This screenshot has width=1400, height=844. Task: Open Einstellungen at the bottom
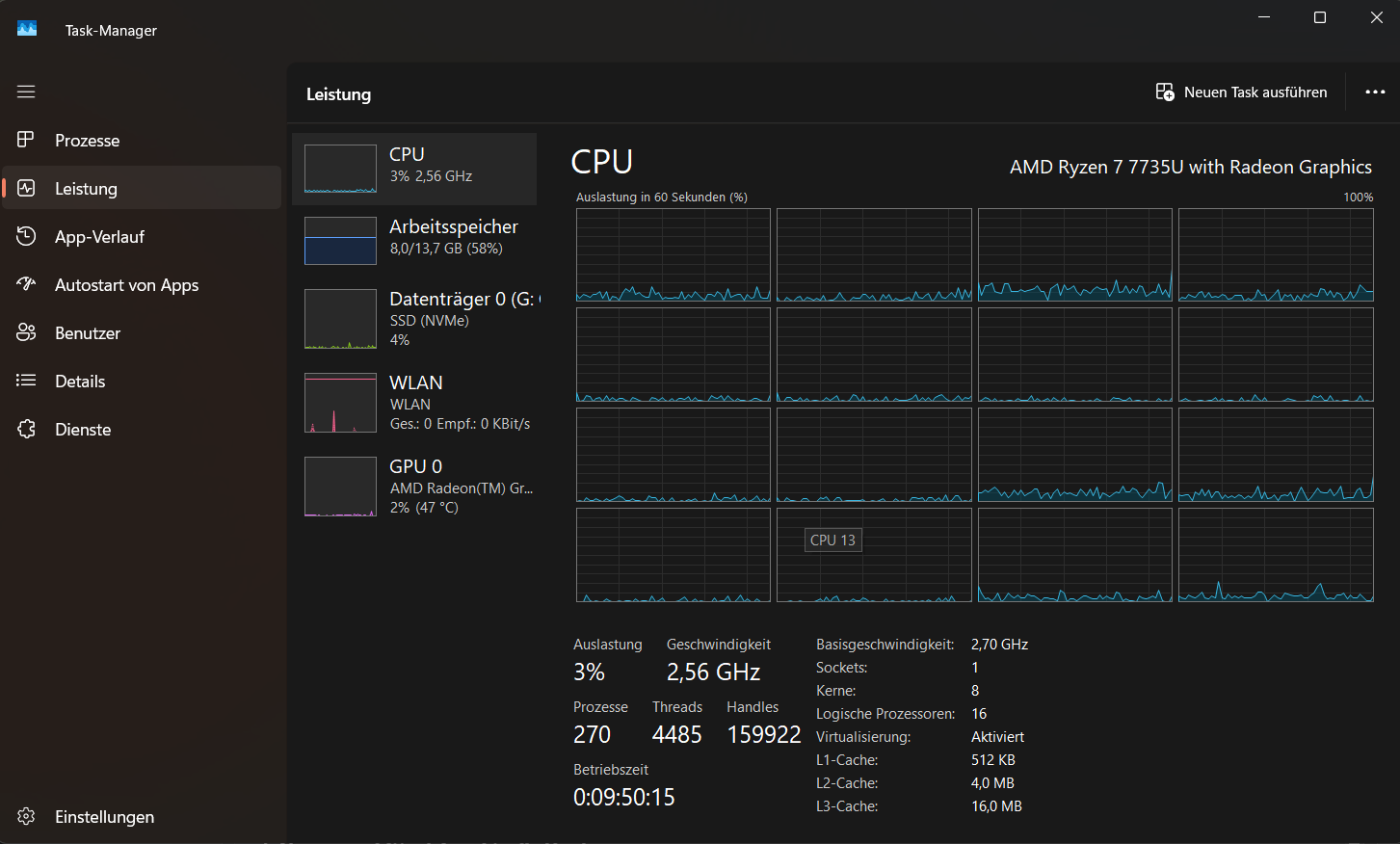142,816
